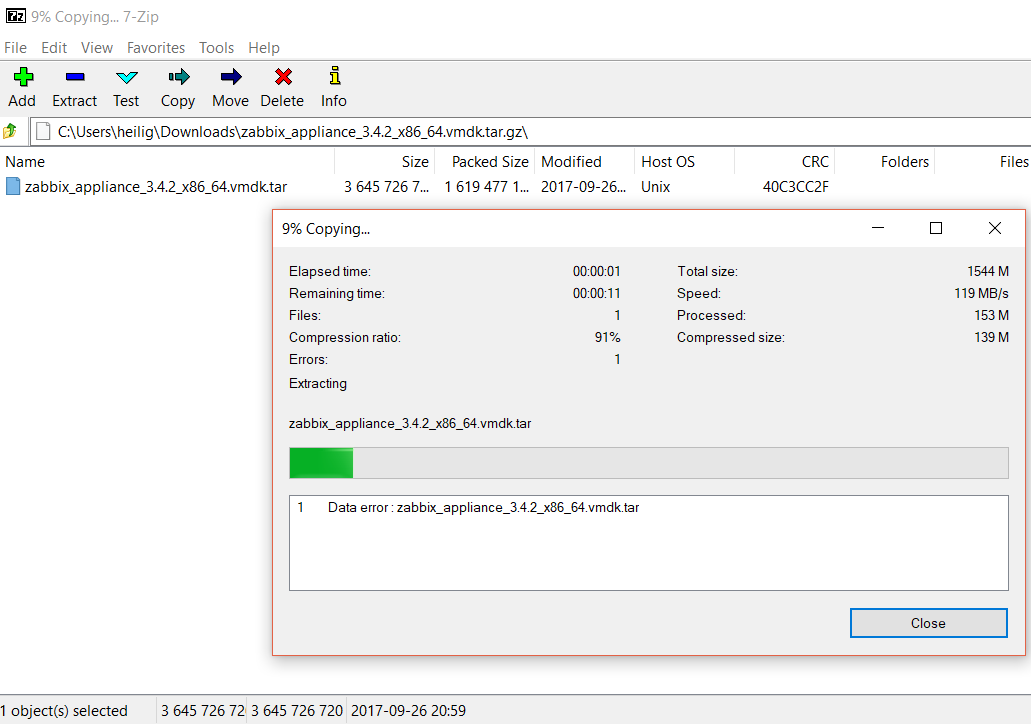Minimize the copying progress dialog
The width and height of the screenshot is (1031, 724).
coord(878,228)
